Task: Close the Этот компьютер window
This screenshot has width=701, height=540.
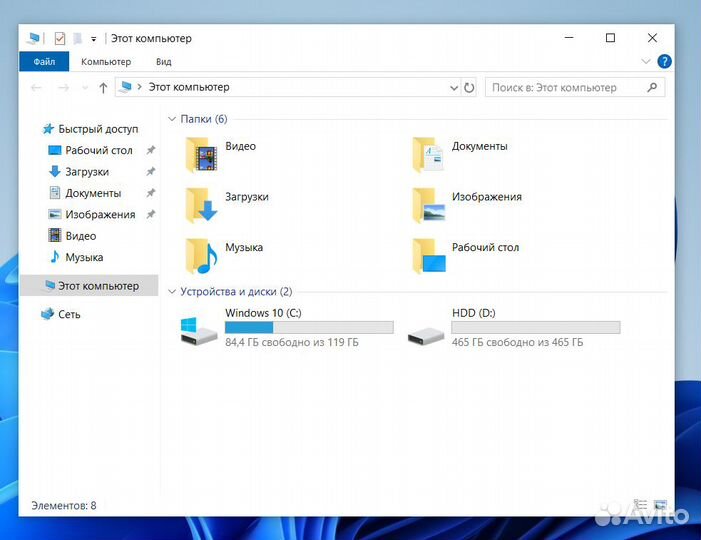Action: pyautogui.click(x=652, y=38)
